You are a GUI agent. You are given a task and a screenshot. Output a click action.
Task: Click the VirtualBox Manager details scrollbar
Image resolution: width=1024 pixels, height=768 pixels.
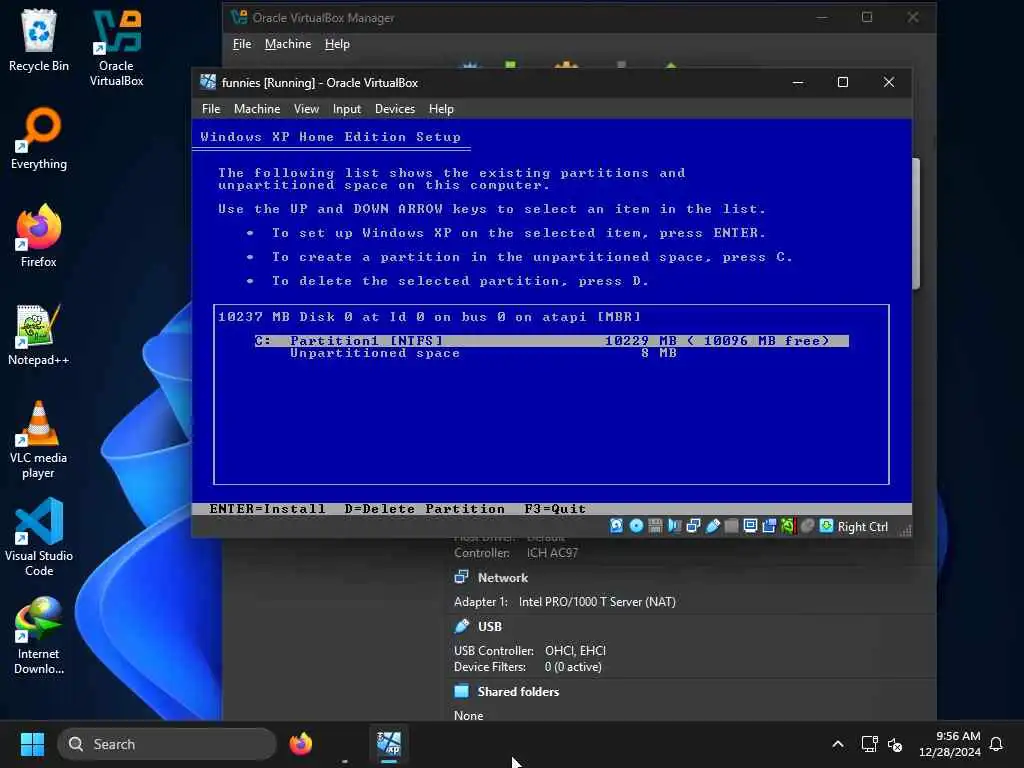tap(916, 223)
